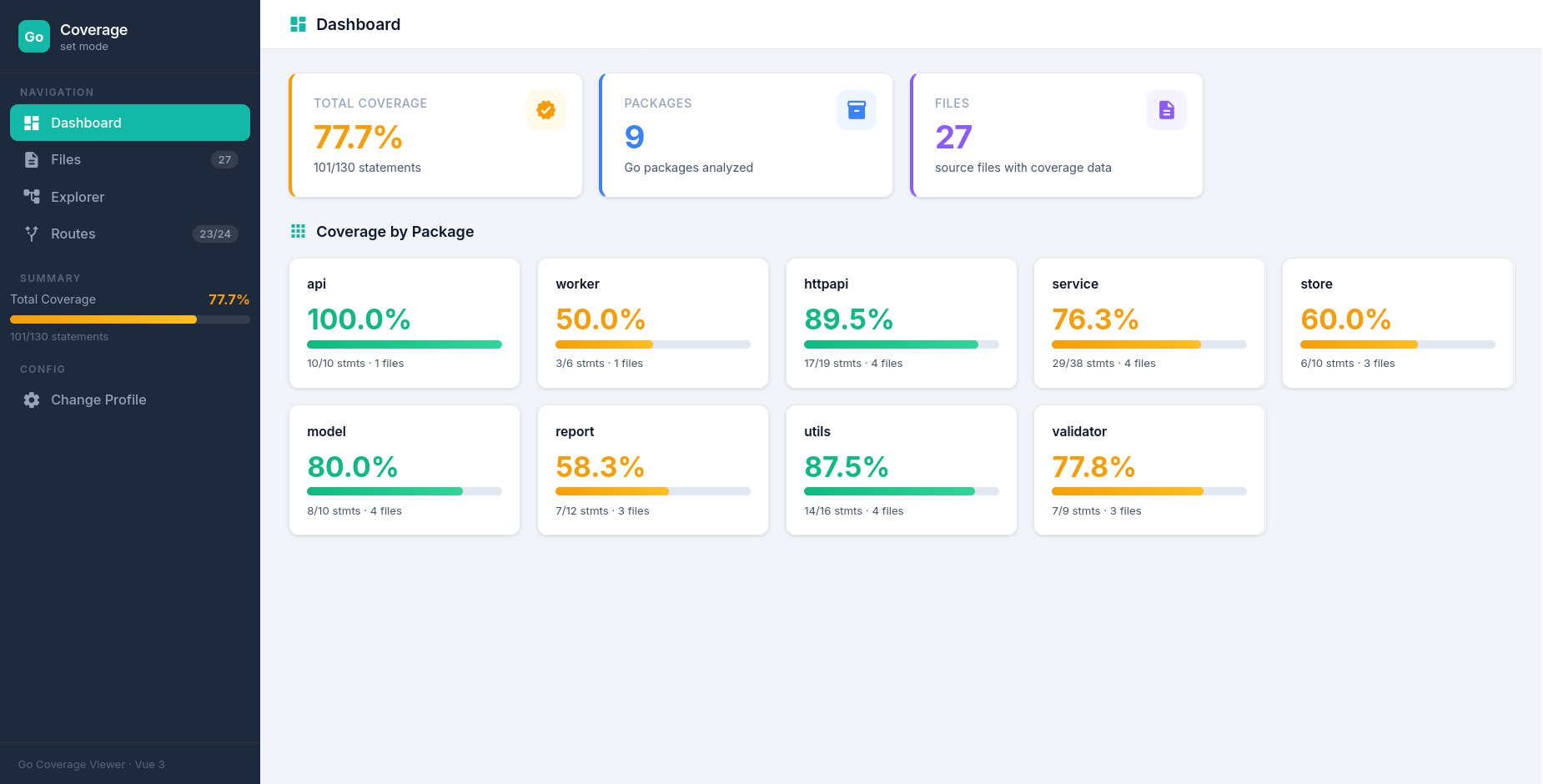Screen dimensions: 1543x784
Task: Open the worker package coverage card
Action: 652,324
